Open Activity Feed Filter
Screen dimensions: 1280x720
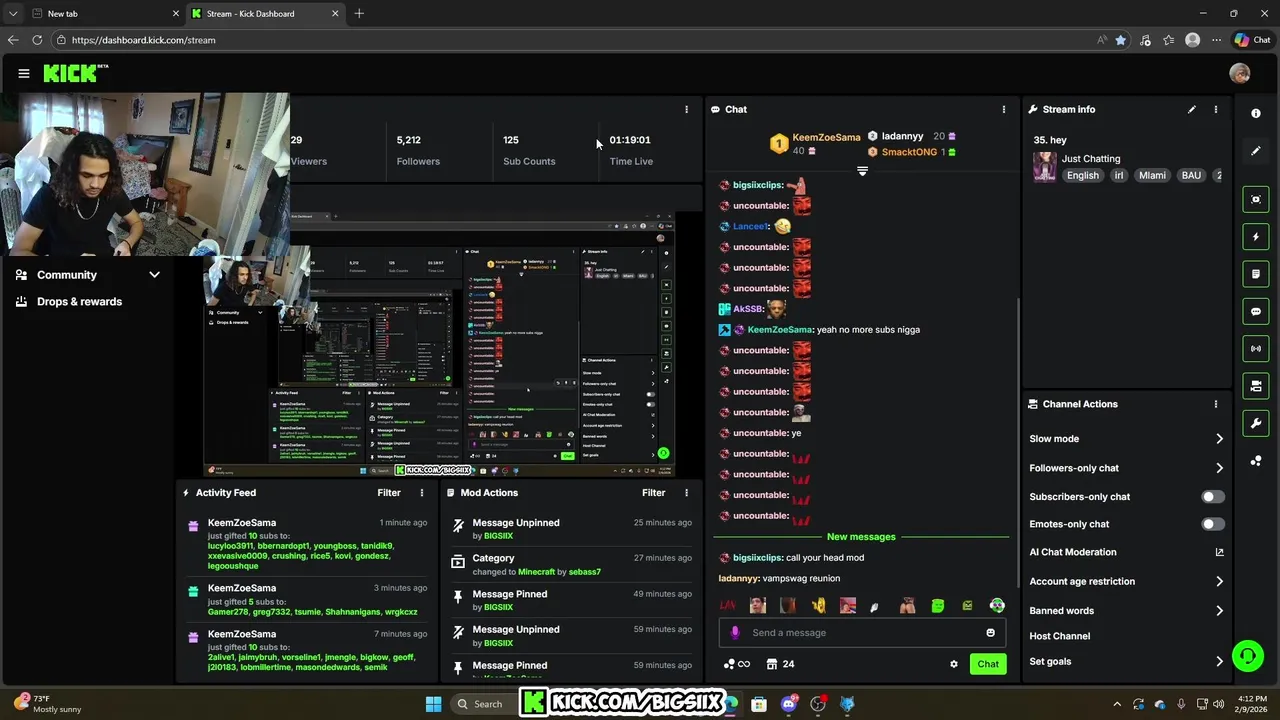[x=389, y=492]
